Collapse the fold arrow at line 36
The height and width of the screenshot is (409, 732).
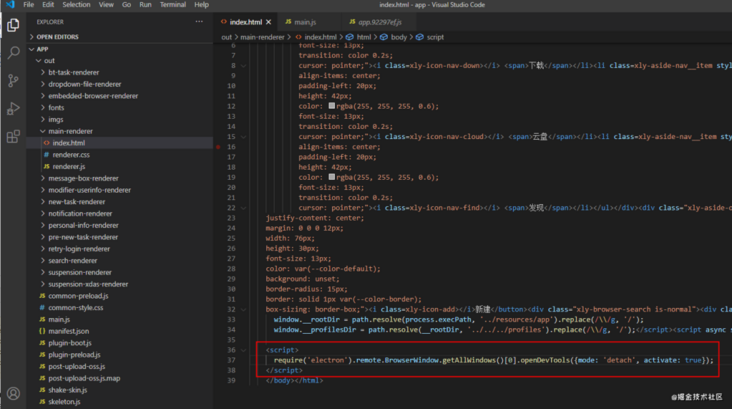pos(243,350)
